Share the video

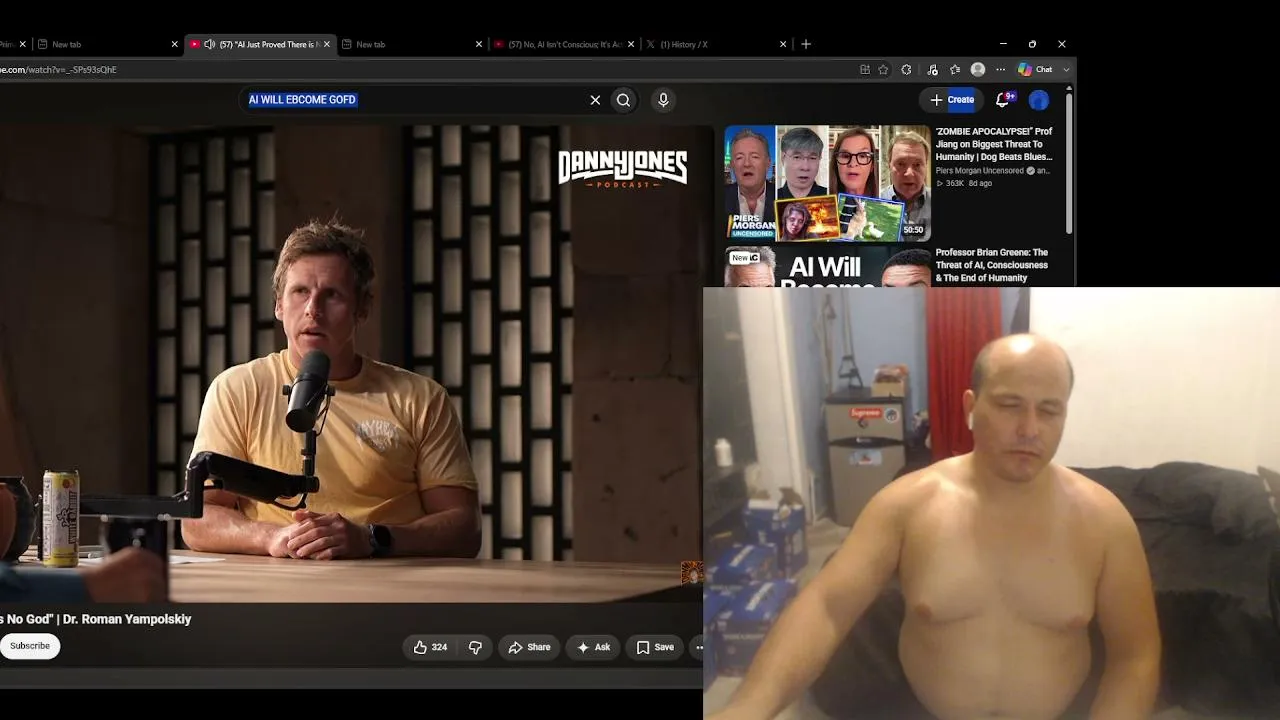[x=529, y=647]
